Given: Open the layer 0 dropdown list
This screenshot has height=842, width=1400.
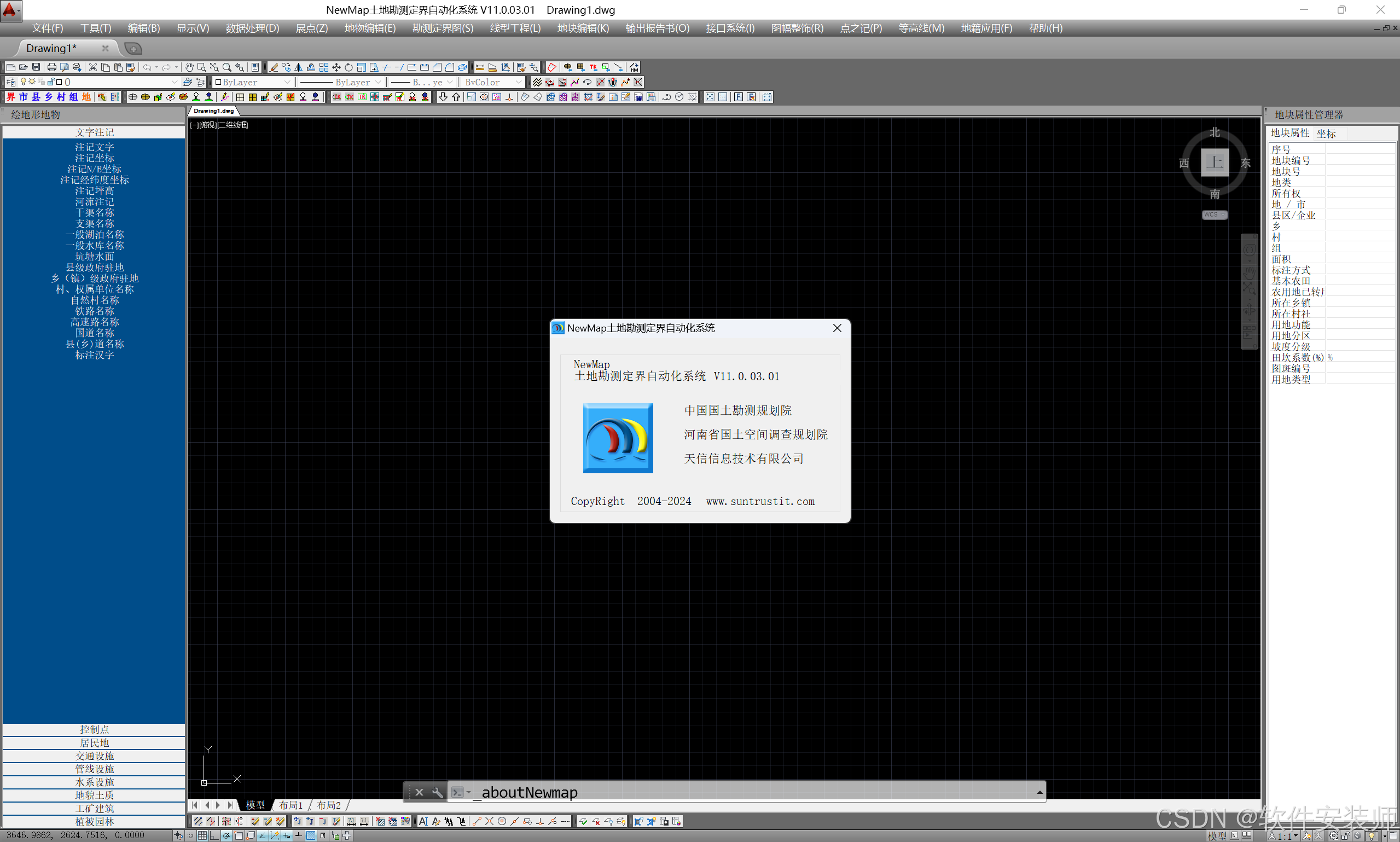Looking at the screenshot, I should tap(174, 82).
